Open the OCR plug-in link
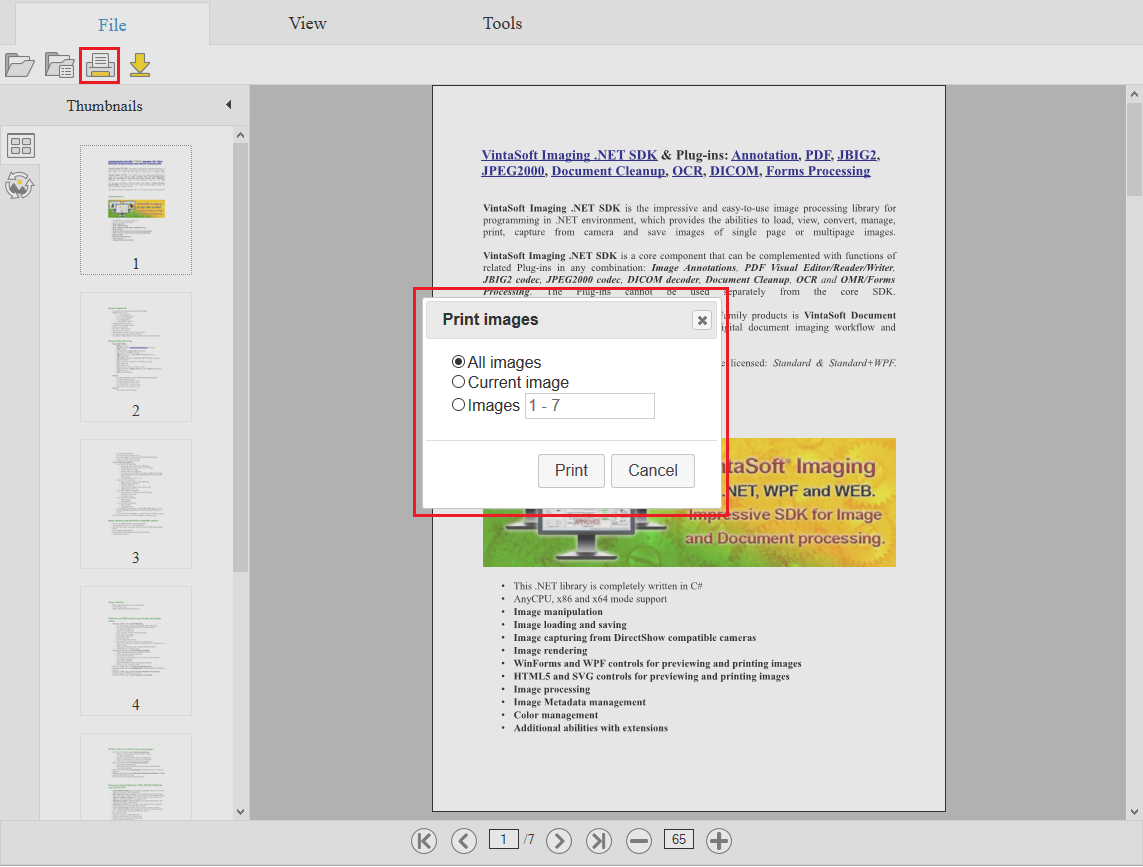Image resolution: width=1143 pixels, height=867 pixels. point(687,171)
